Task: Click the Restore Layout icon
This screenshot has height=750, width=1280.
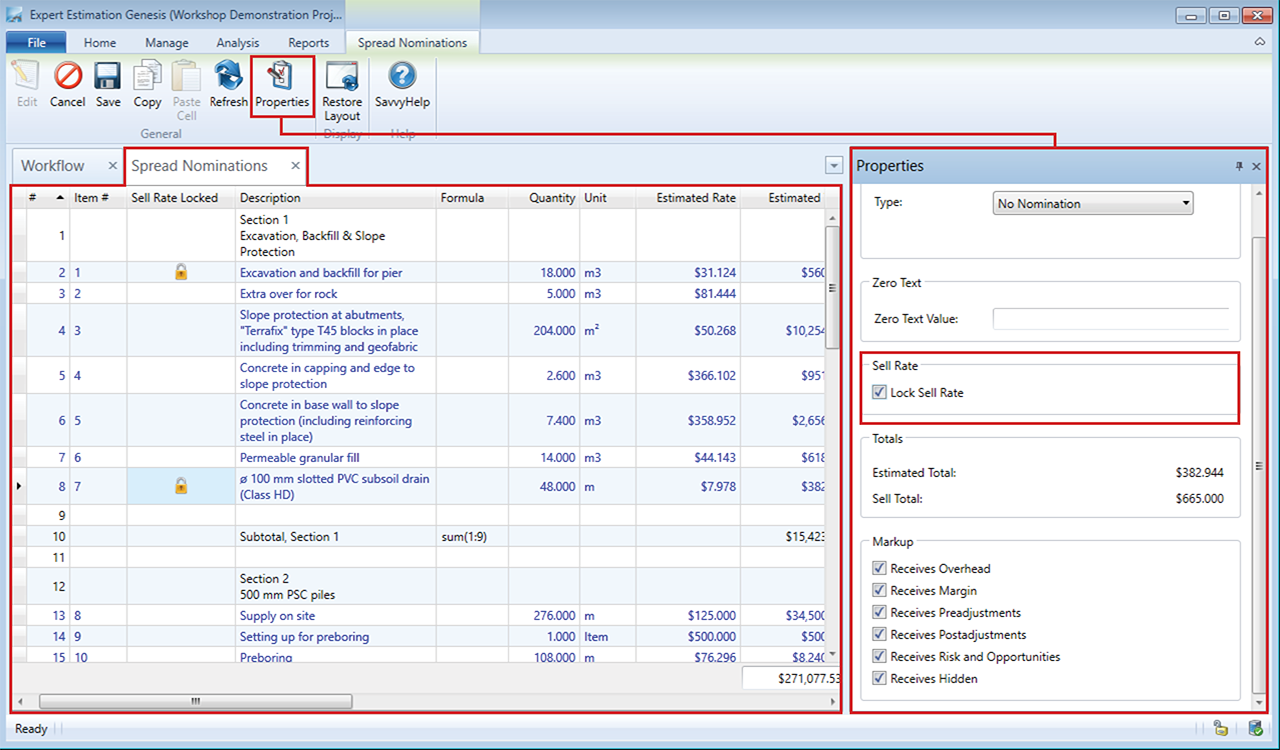Action: (342, 78)
